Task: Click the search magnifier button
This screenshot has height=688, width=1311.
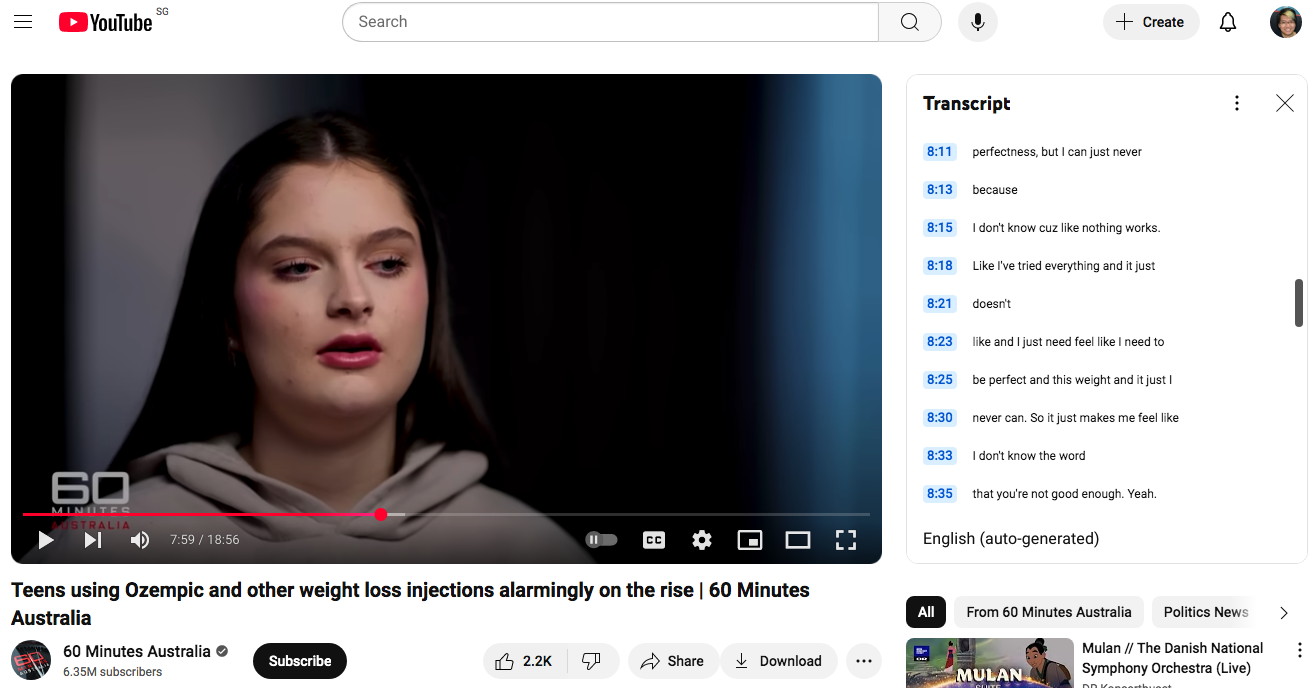Action: coord(909,22)
